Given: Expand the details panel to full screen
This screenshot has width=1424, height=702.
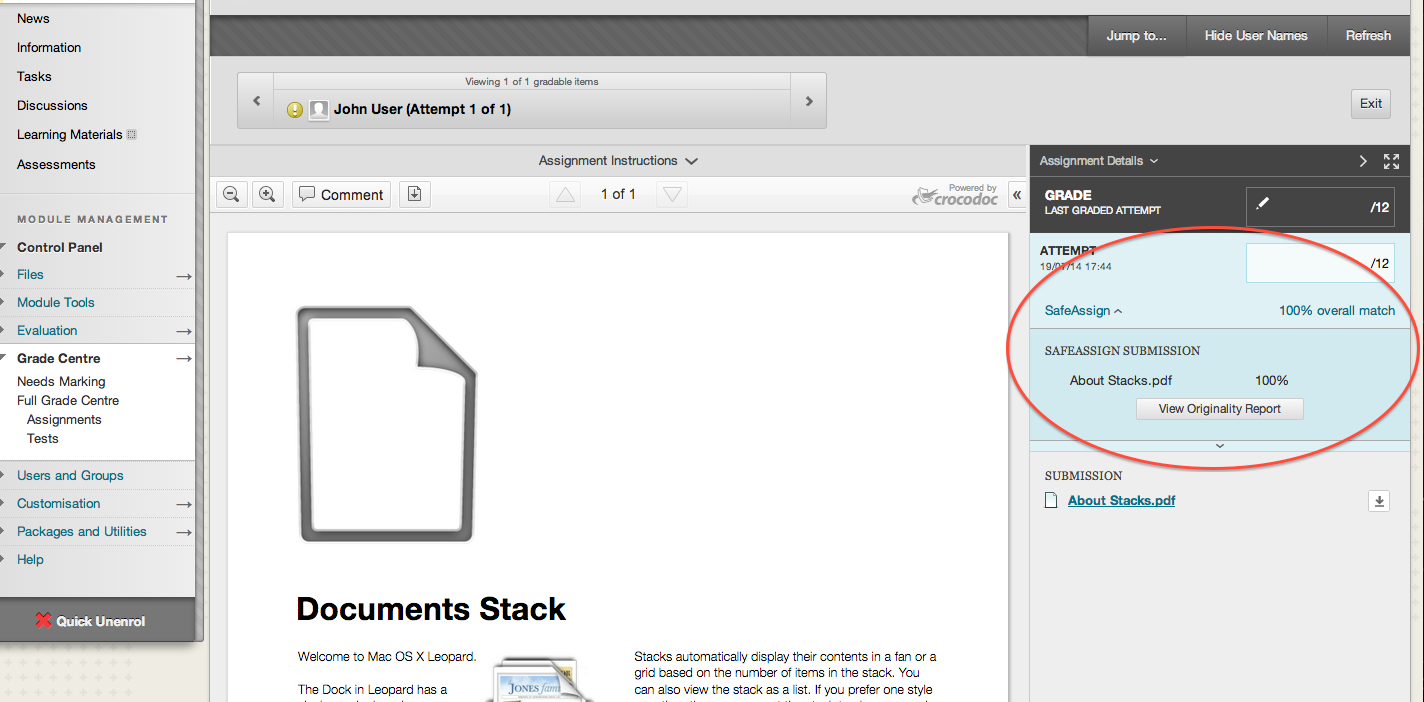Looking at the screenshot, I should coord(1391,161).
